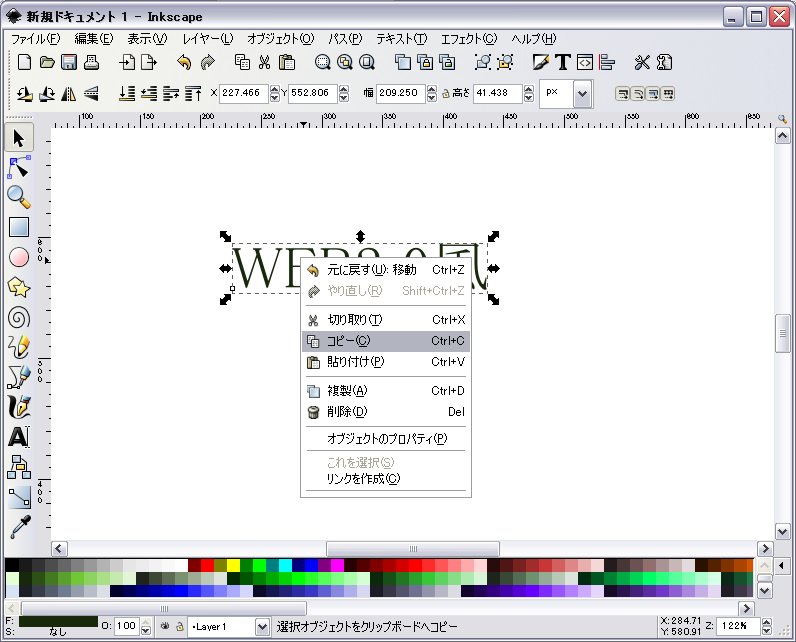The width and height of the screenshot is (796, 642).
Task: Select the Text tool in toolbox
Action: tap(19, 437)
